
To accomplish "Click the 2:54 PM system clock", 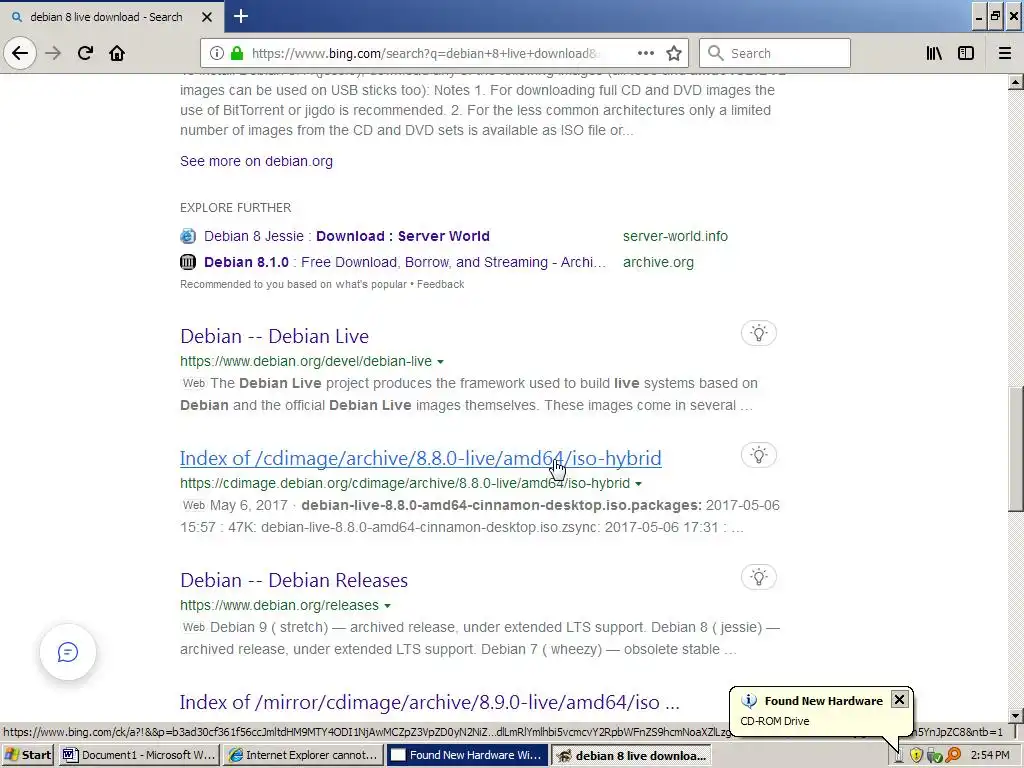I will tap(990, 755).
